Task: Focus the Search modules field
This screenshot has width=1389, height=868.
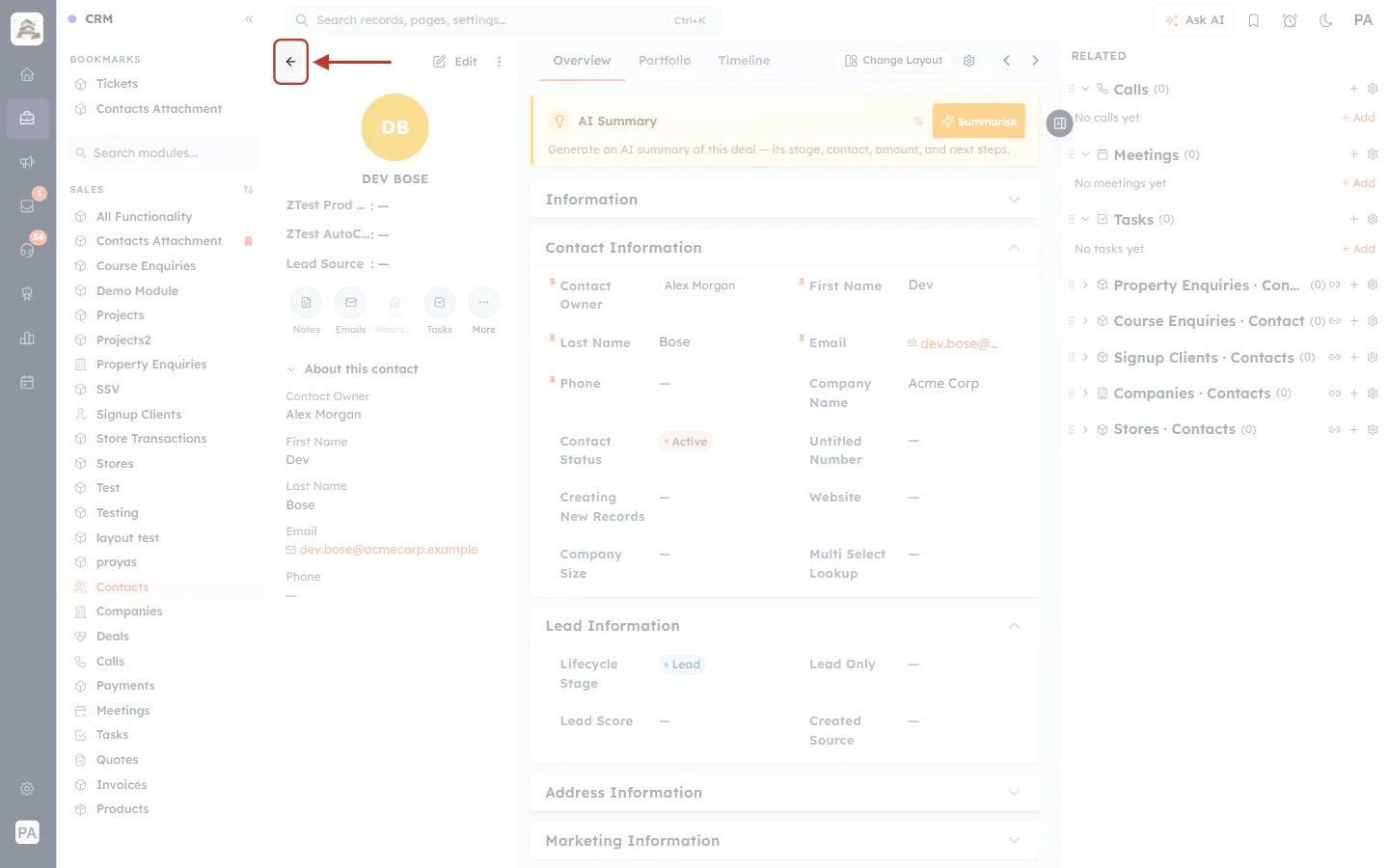Action: (165, 153)
